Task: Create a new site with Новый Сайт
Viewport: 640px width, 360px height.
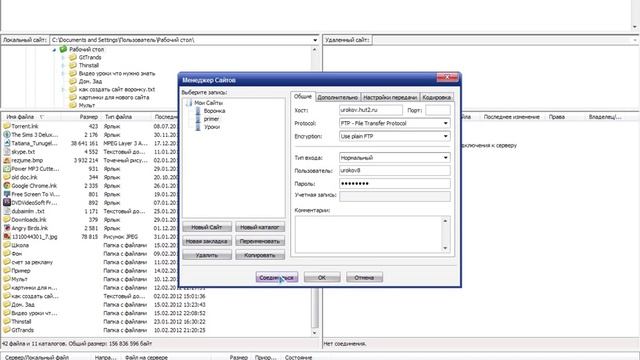Action: pos(207,227)
